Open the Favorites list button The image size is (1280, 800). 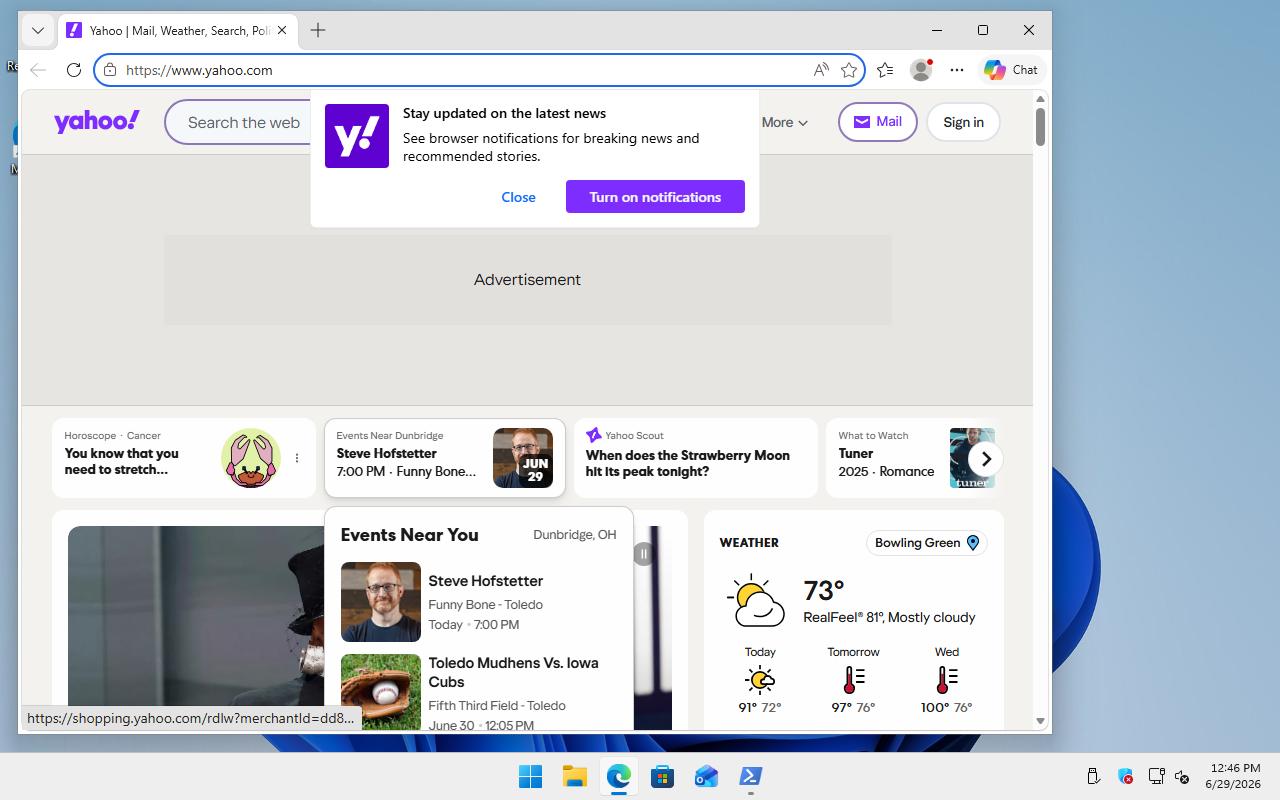click(x=885, y=70)
